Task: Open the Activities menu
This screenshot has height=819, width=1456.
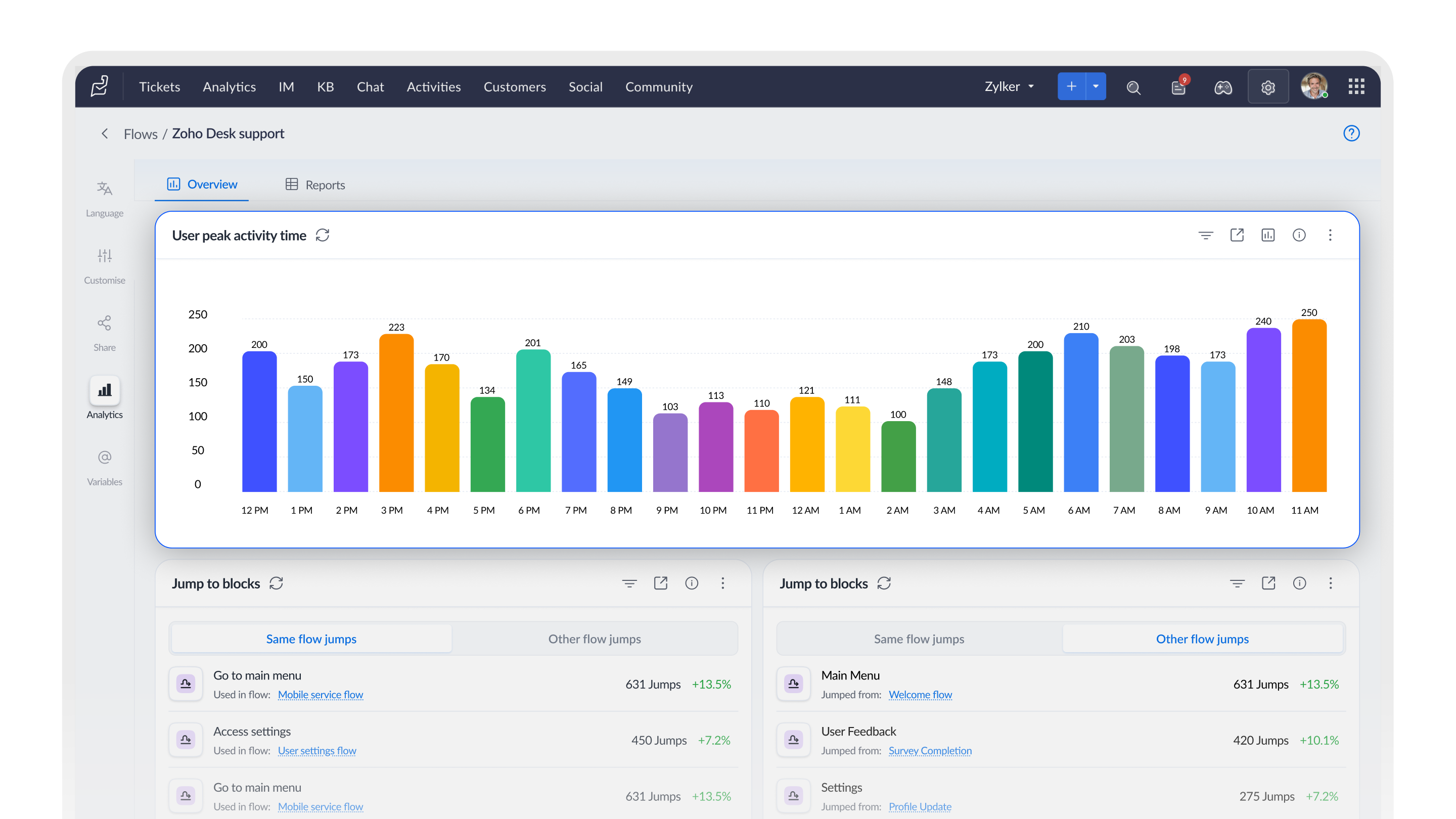Action: coord(434,86)
